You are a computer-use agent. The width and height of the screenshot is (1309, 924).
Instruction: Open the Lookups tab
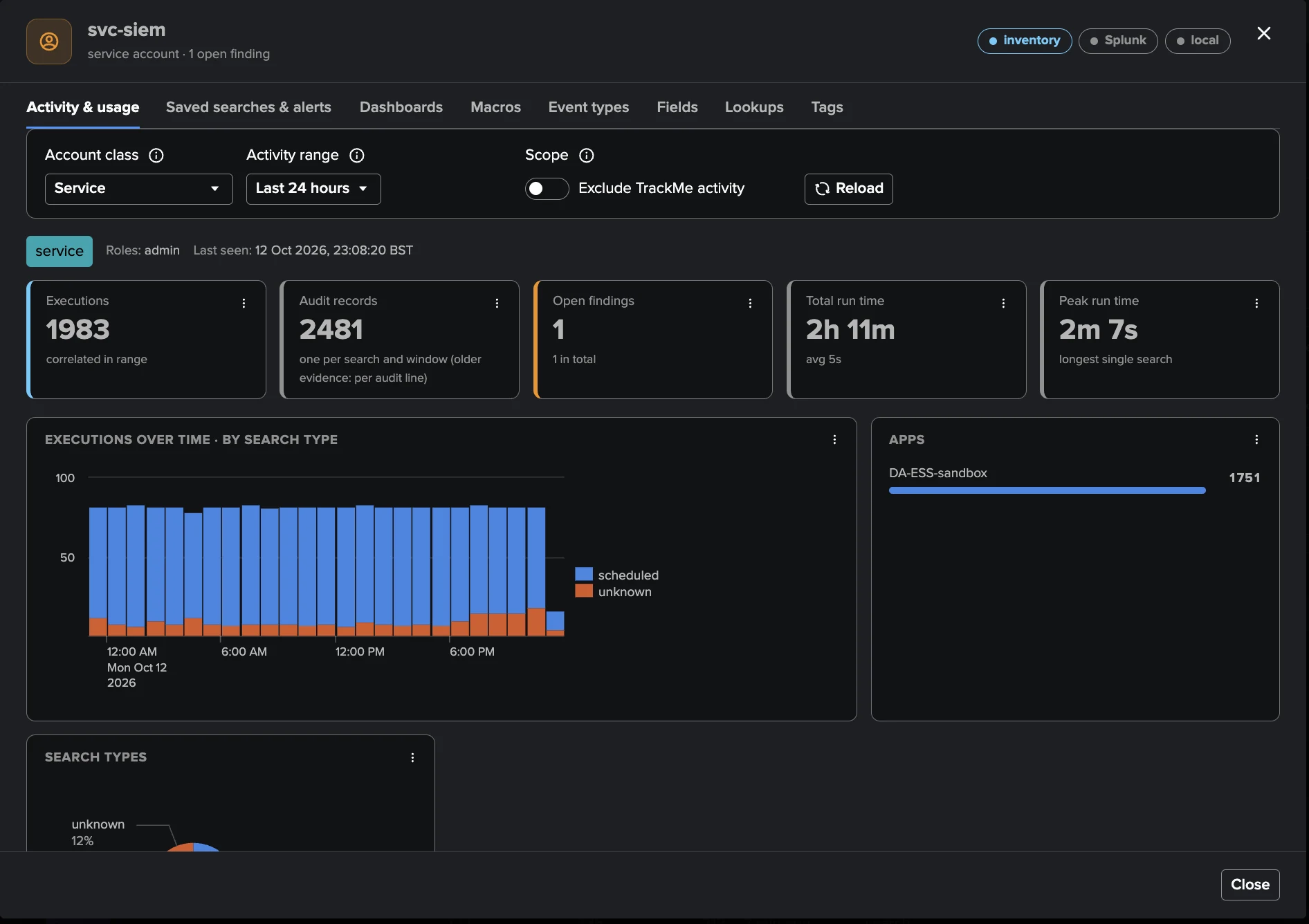pyautogui.click(x=754, y=107)
